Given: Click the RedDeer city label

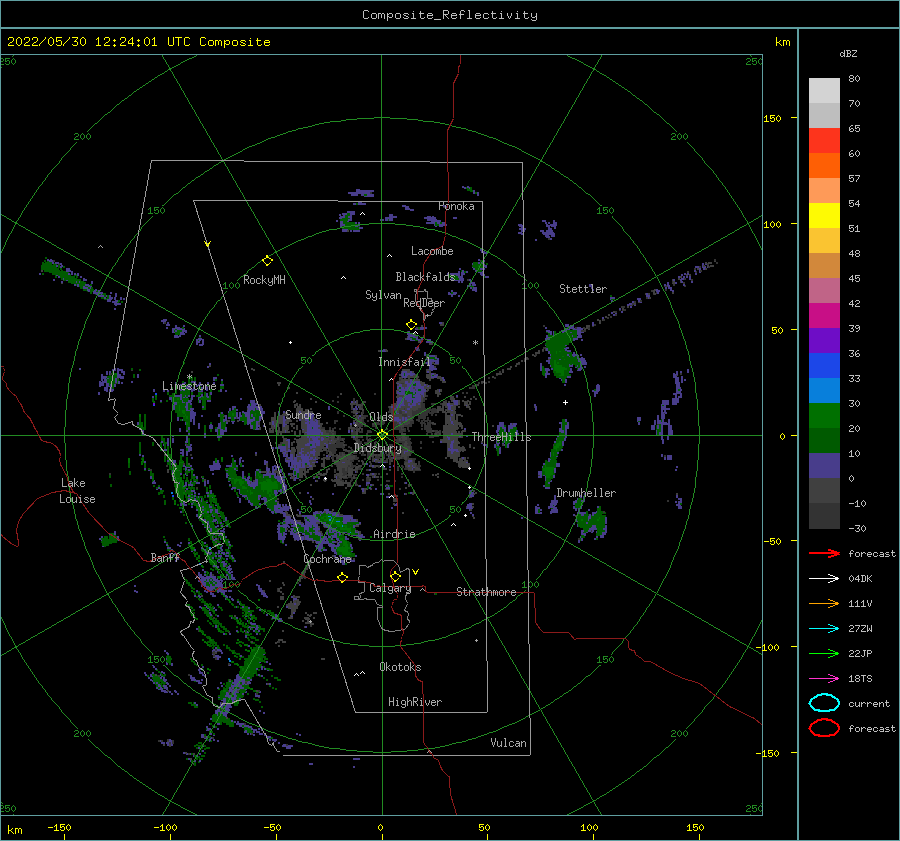Looking at the screenshot, I should (424, 303).
